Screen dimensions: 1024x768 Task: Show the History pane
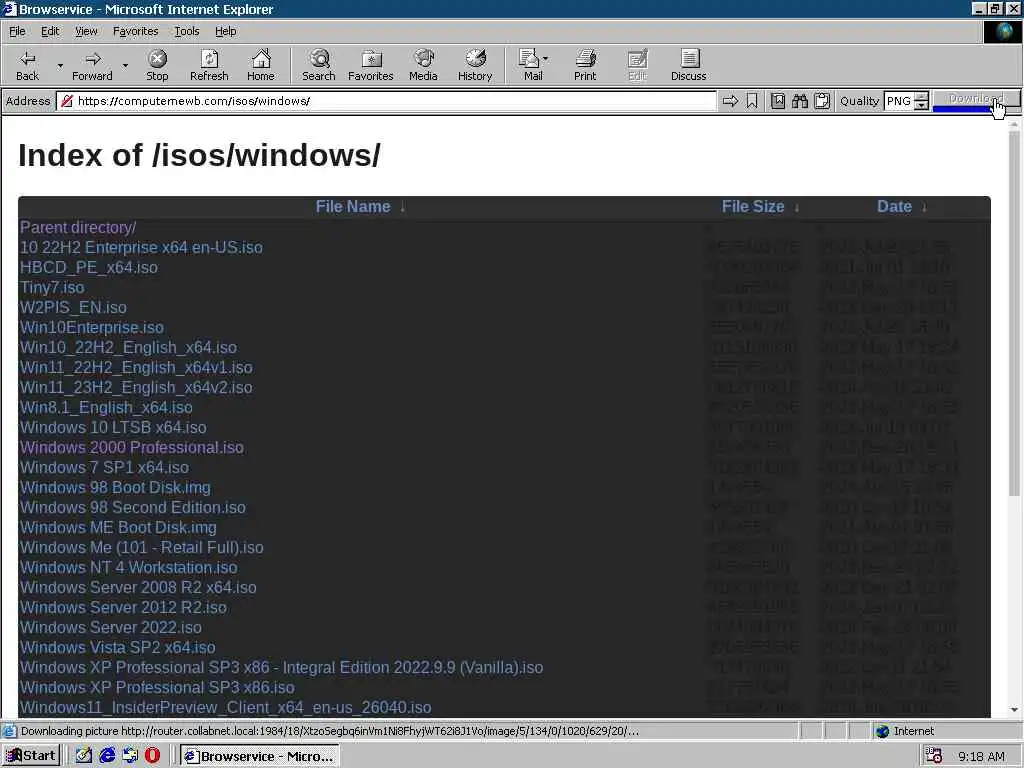coord(475,65)
